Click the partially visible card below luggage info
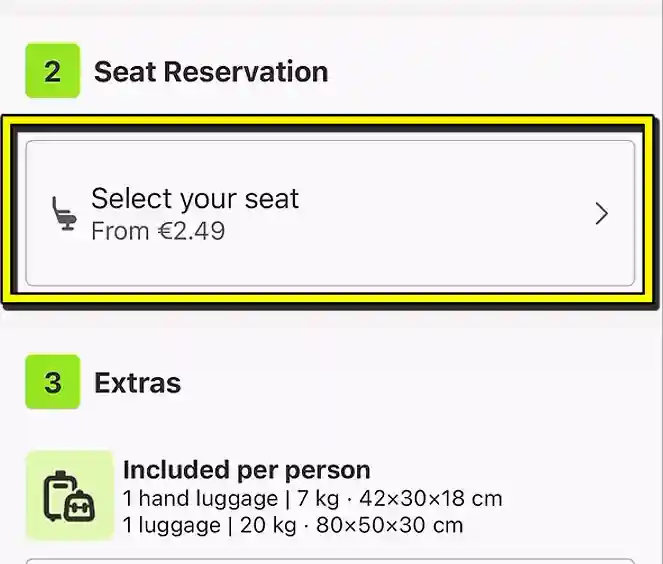Viewport: 663px width, 564px height. coord(330,560)
